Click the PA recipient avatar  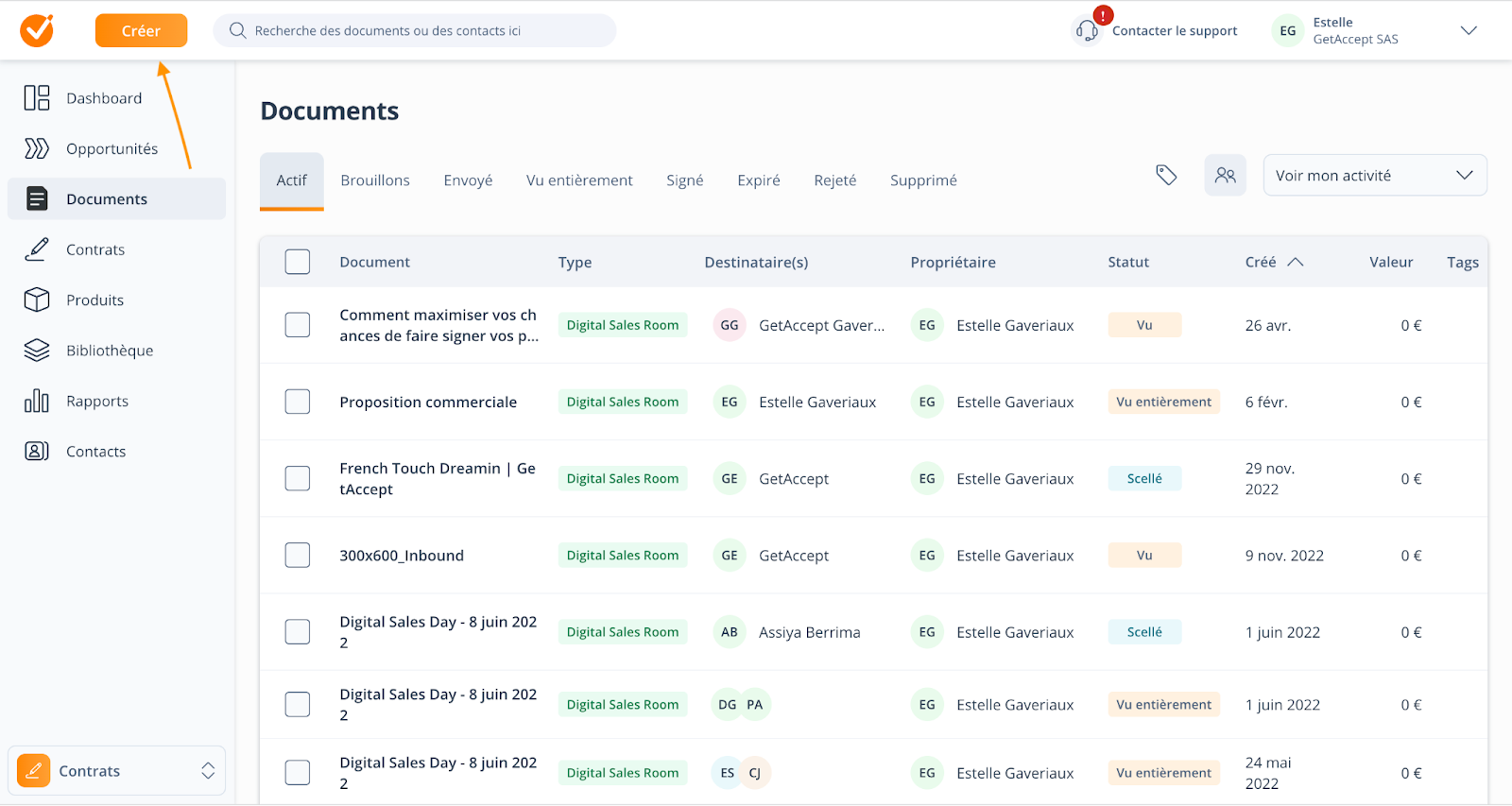(755, 705)
